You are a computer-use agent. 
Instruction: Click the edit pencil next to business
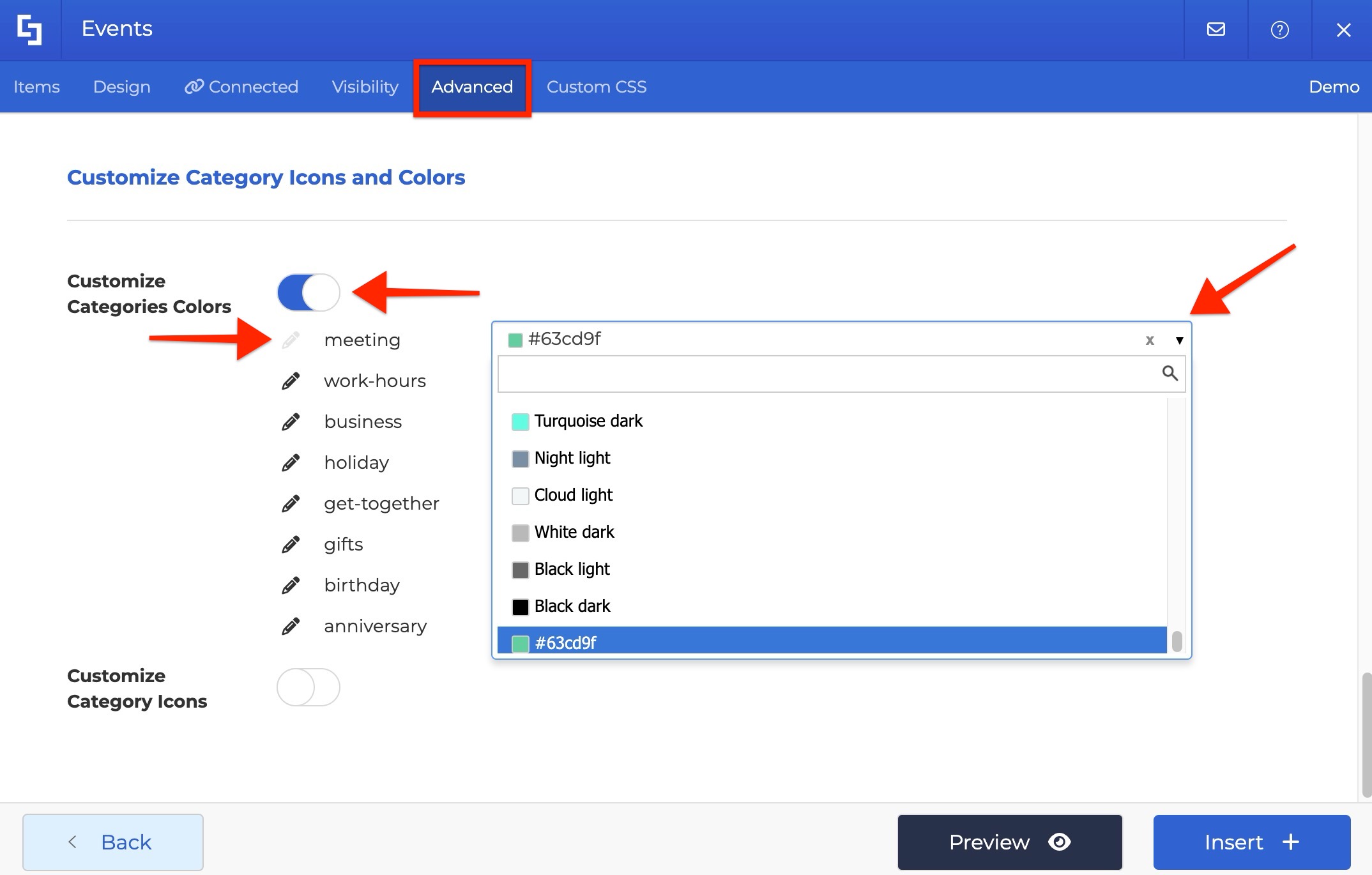(291, 422)
